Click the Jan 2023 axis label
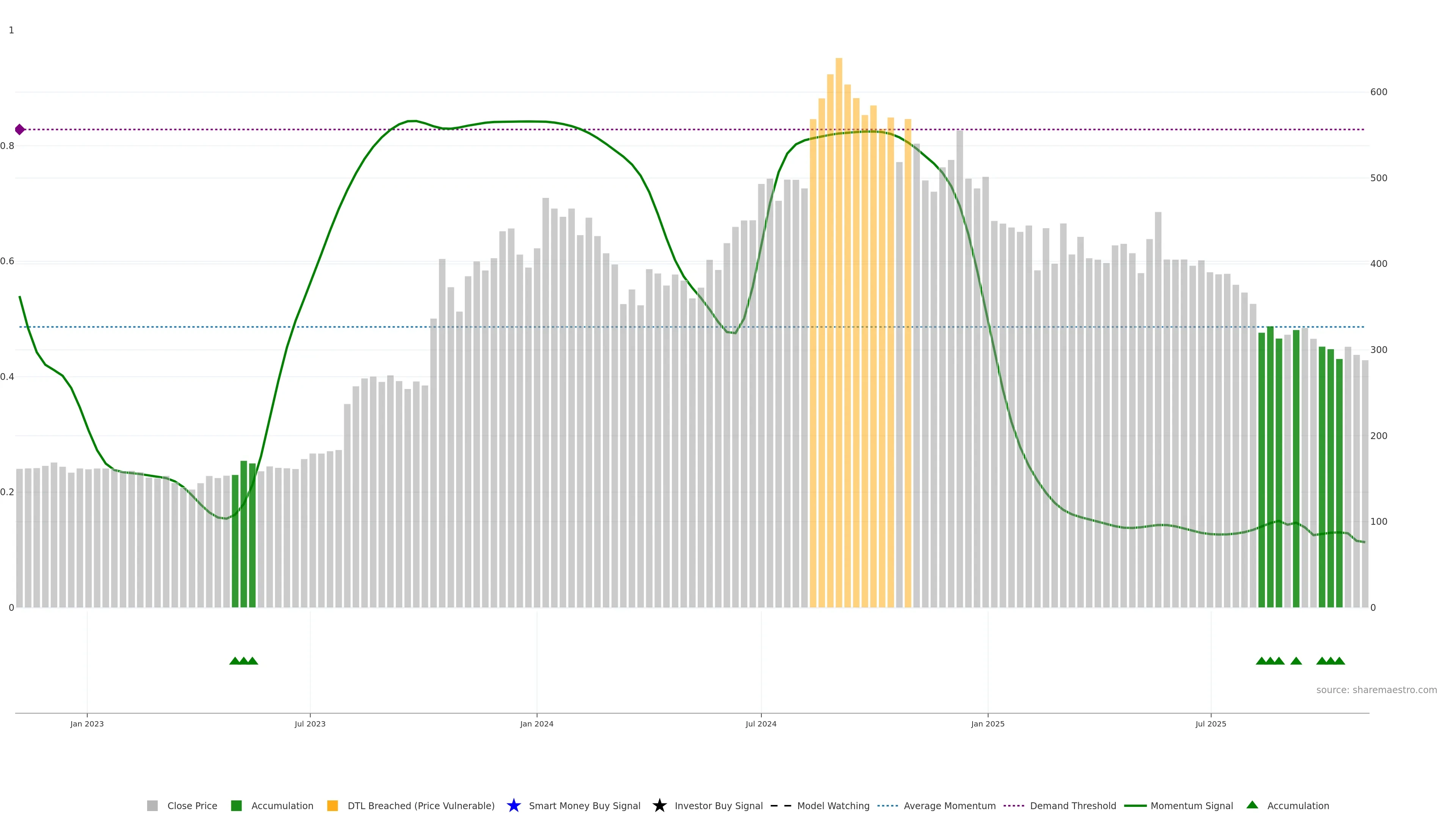 pyautogui.click(x=87, y=723)
